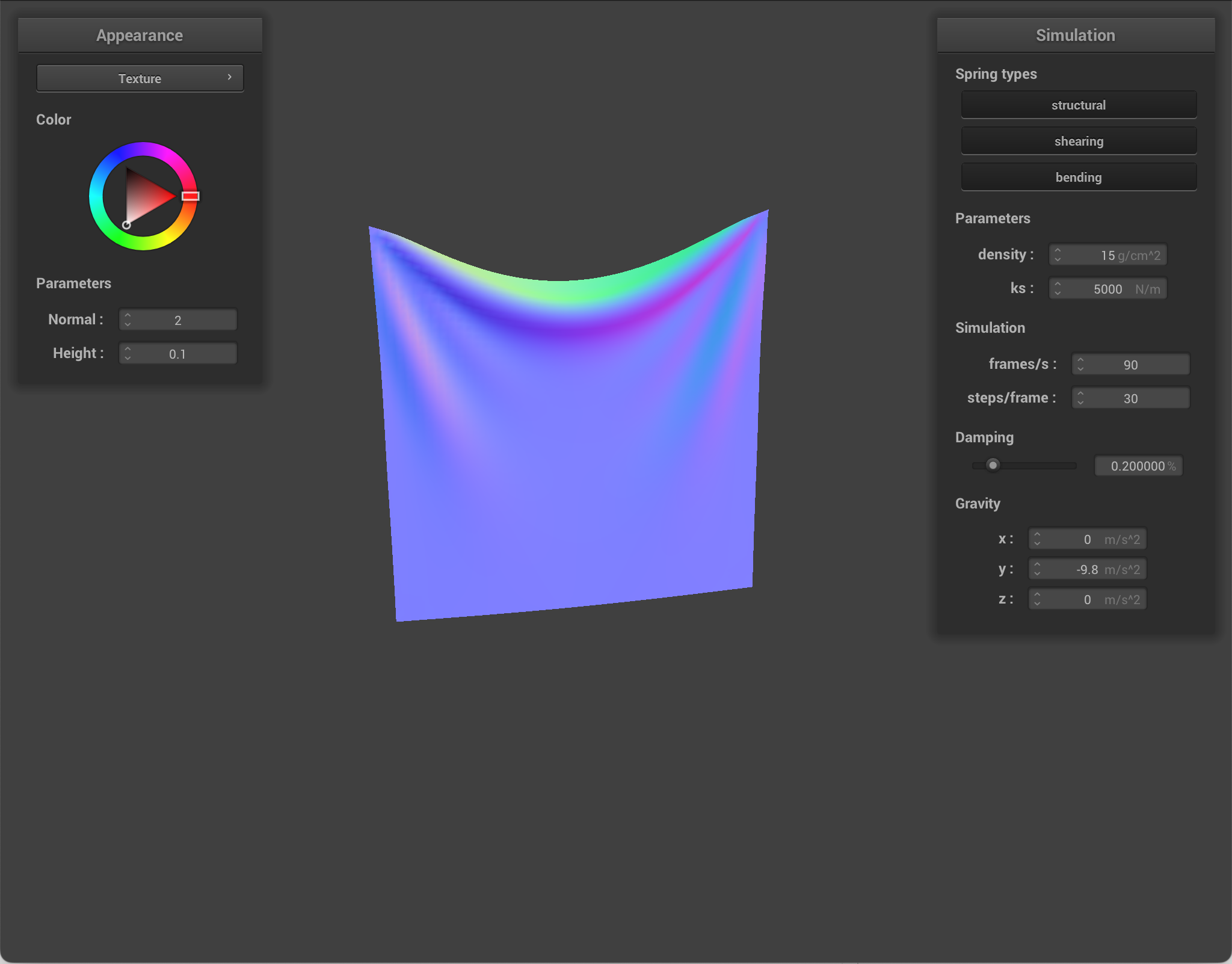Viewport: 1232px width, 964px height.
Task: Click the Simulation panel title bar
Action: pyautogui.click(x=1076, y=36)
